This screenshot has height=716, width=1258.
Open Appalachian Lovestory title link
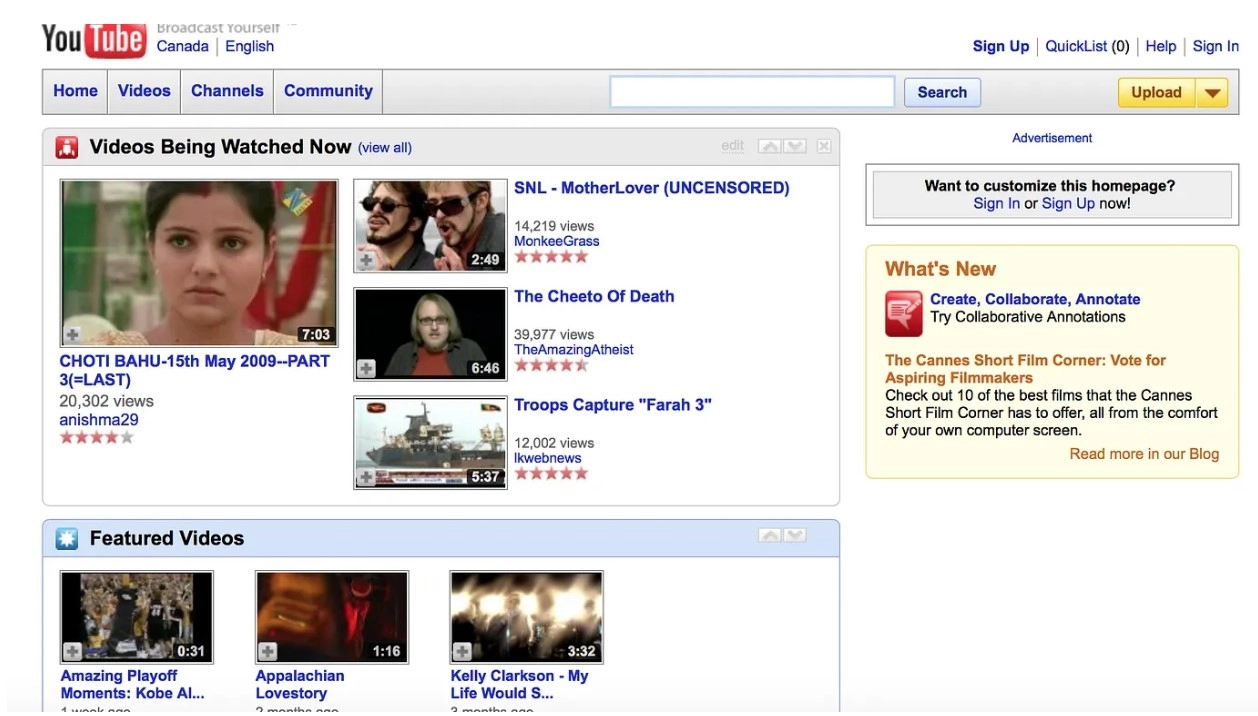(300, 685)
